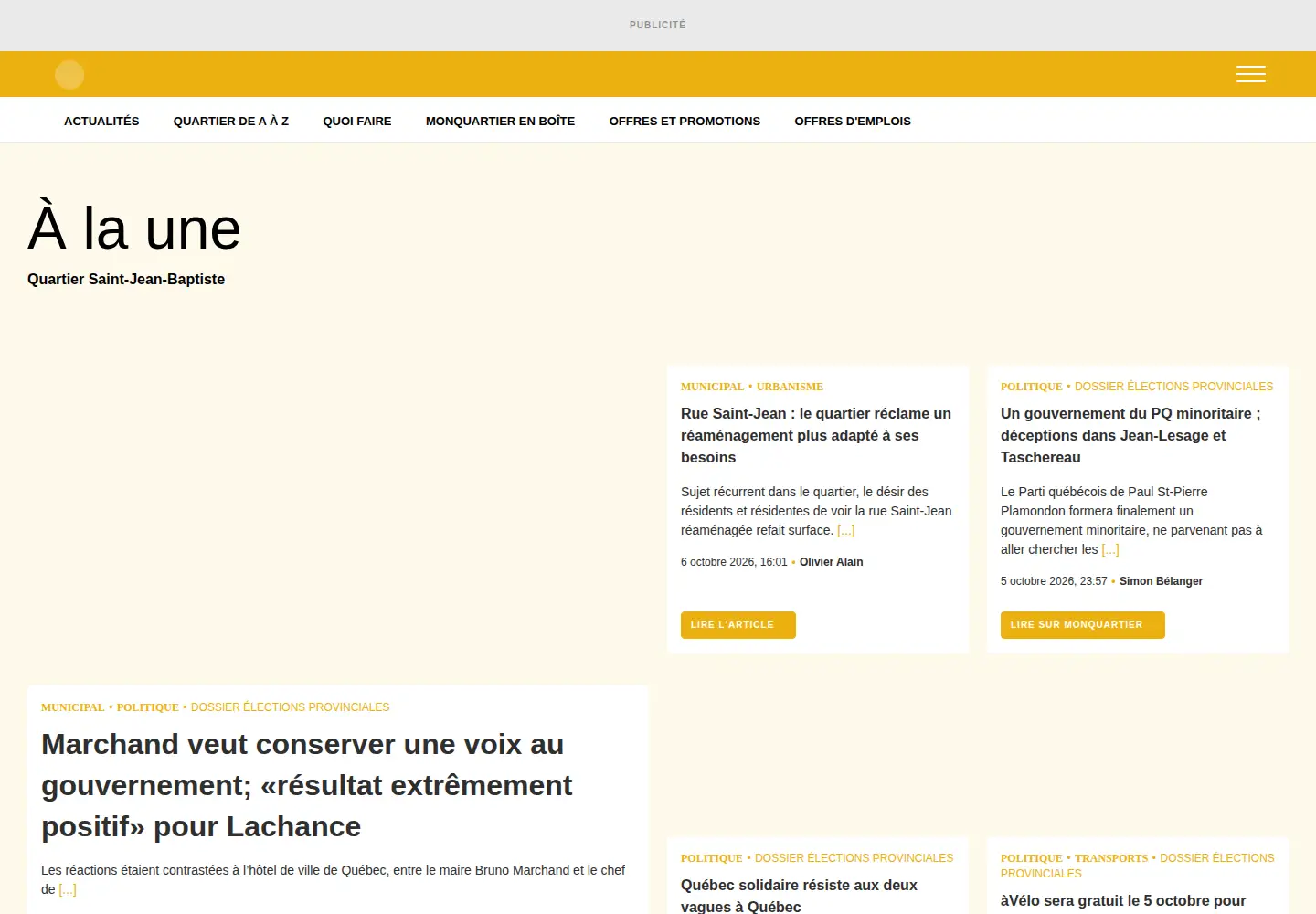Click date 6 octobre 2026, 16:01

tap(734, 562)
